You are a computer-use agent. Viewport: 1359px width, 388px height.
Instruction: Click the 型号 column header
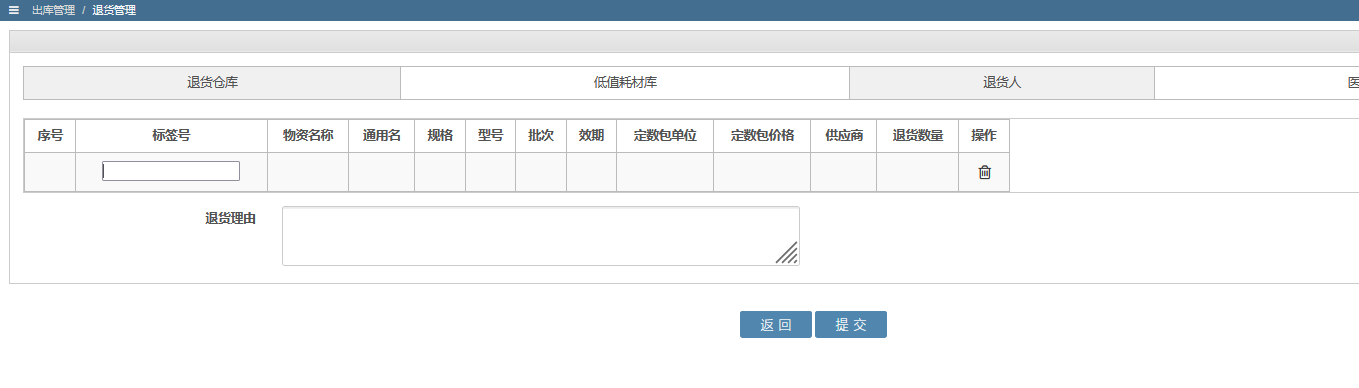point(491,136)
